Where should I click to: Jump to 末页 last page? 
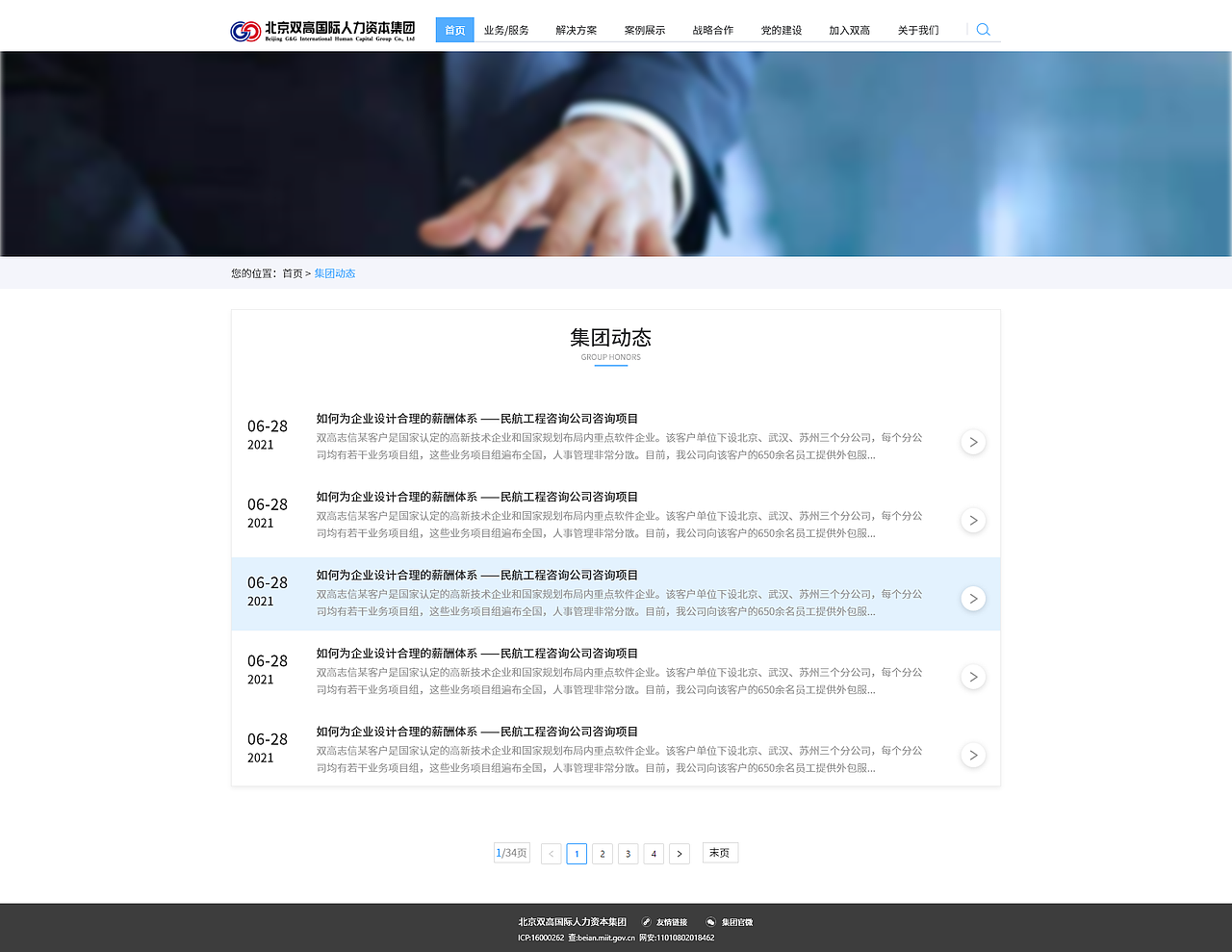719,852
